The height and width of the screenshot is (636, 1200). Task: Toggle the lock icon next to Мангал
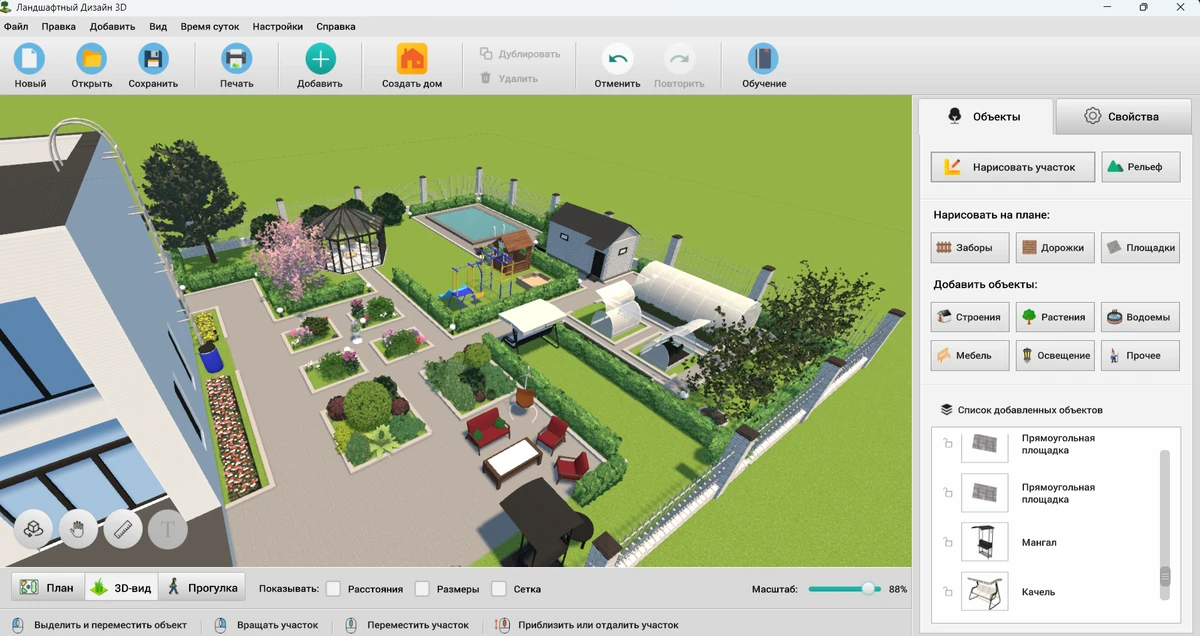(x=947, y=543)
